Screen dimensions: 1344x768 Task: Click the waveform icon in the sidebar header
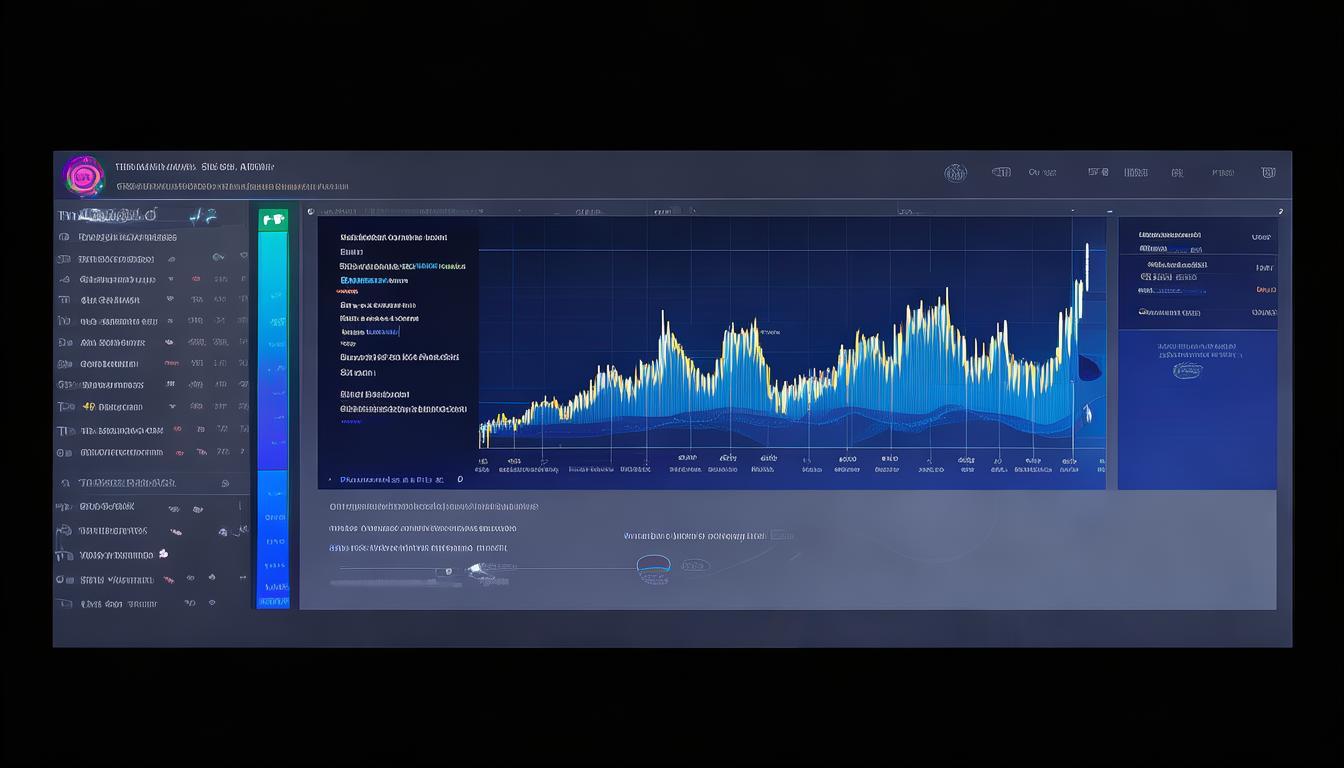click(x=203, y=215)
